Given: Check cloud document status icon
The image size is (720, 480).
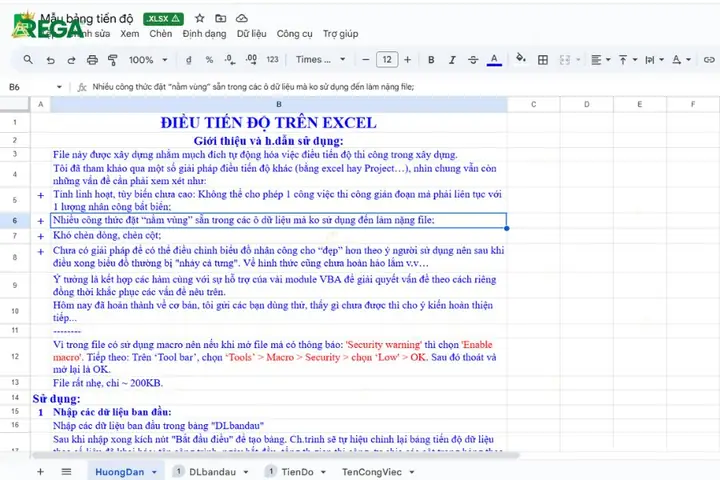Looking at the screenshot, I should click(242, 18).
